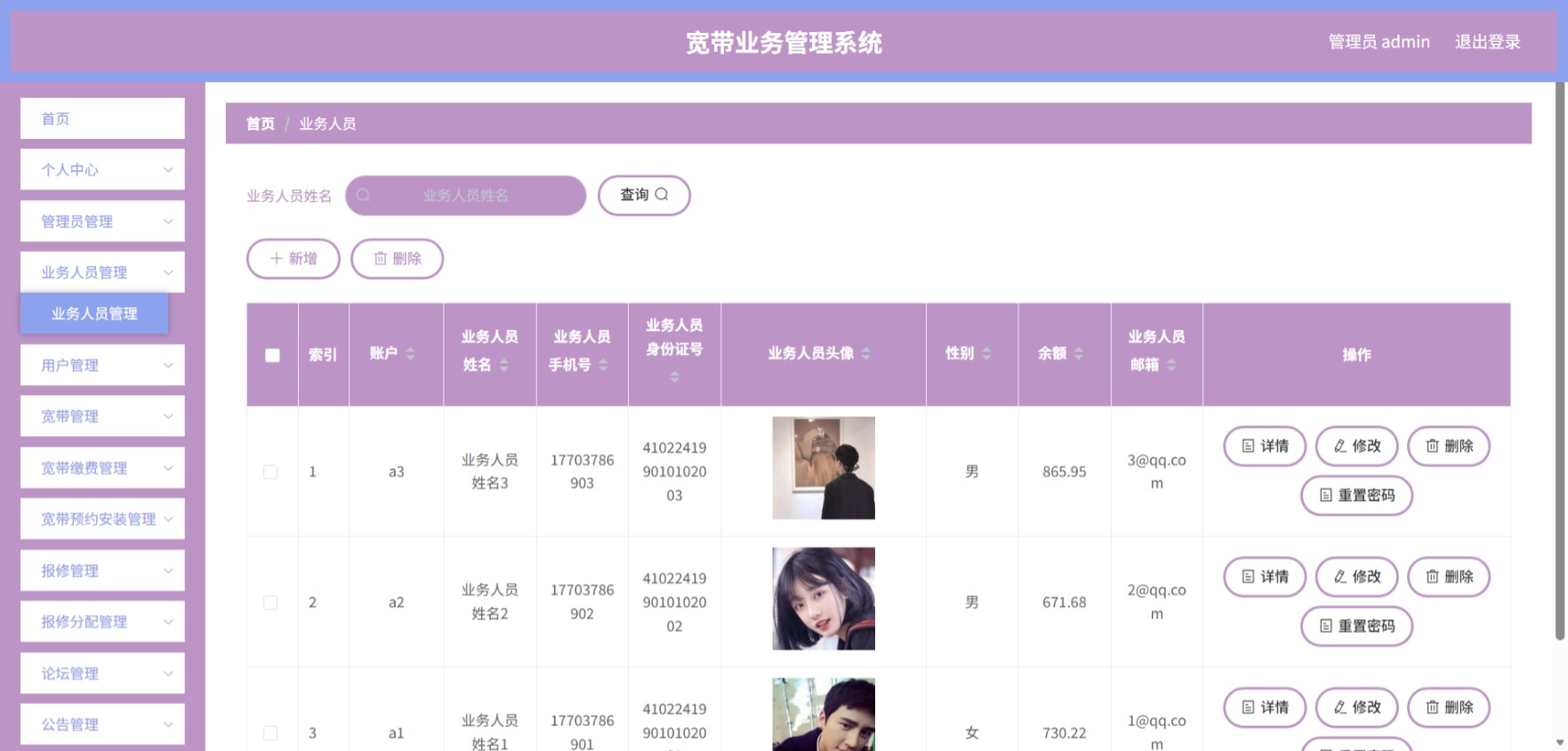1568x751 pixels.
Task: Click the 索引 column header
Action: pyautogui.click(x=323, y=355)
